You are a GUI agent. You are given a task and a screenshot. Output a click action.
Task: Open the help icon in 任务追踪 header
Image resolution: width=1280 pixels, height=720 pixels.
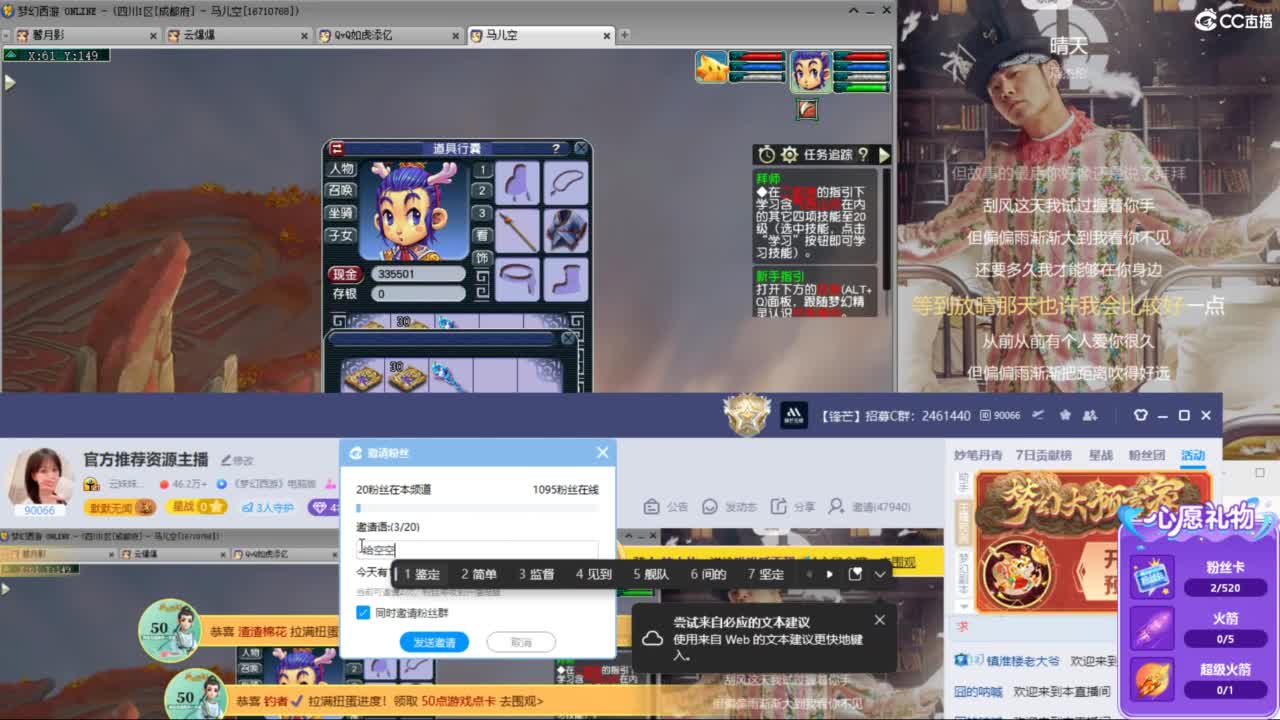pos(863,154)
